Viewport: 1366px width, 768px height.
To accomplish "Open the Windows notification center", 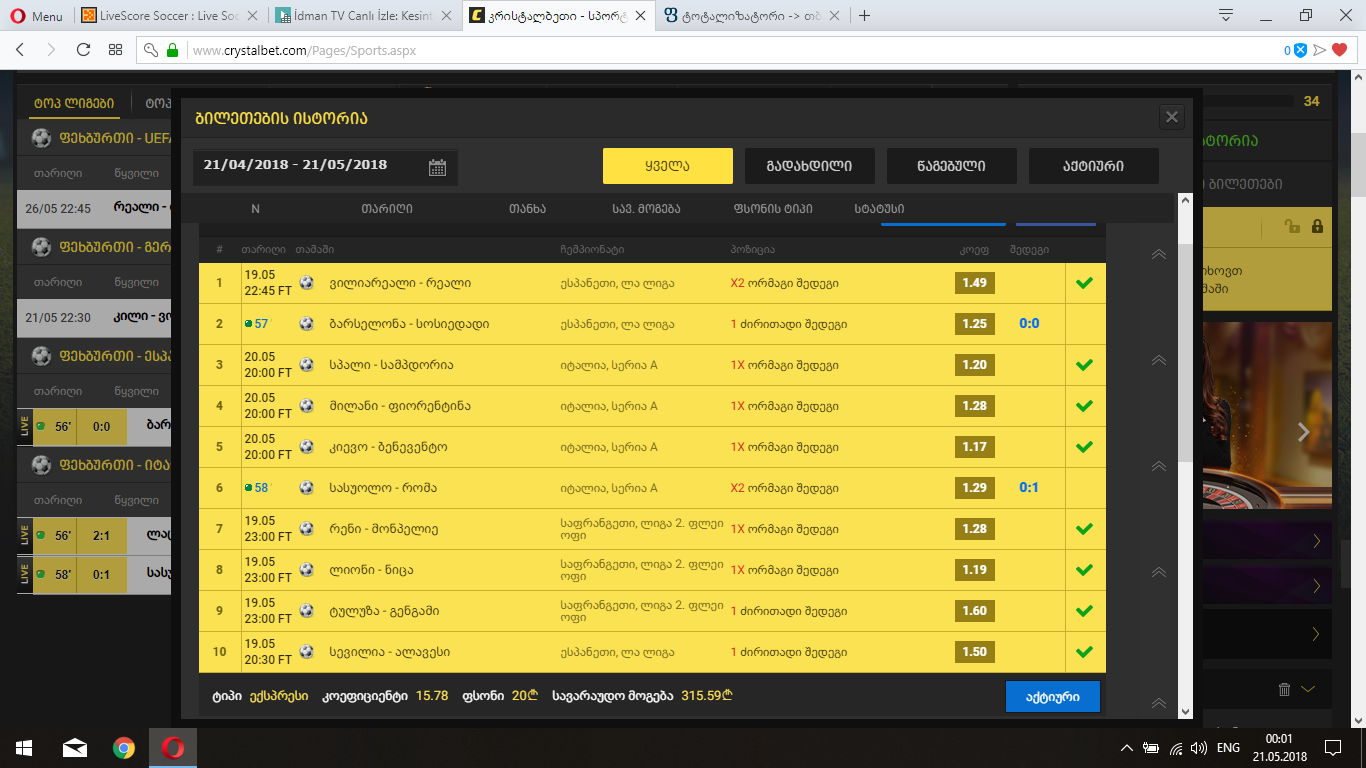I will (1333, 747).
